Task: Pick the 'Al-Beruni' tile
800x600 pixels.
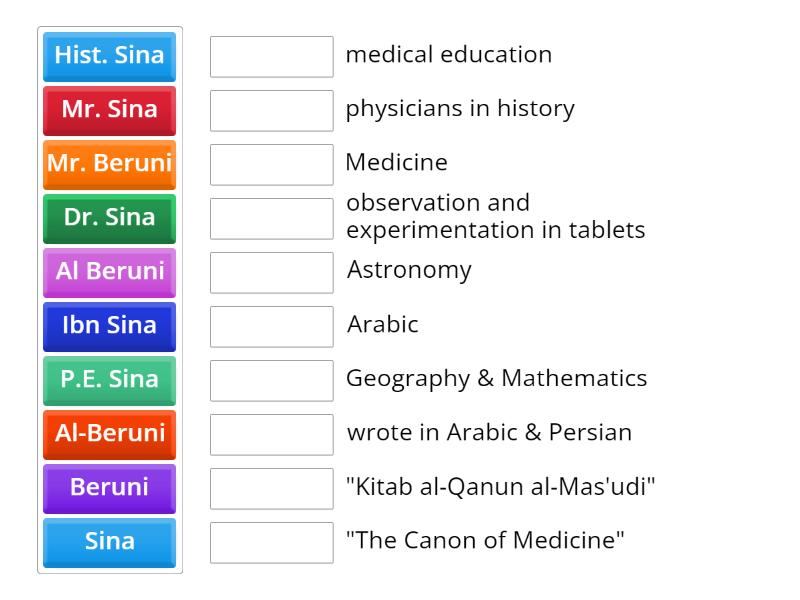Action: 109,435
